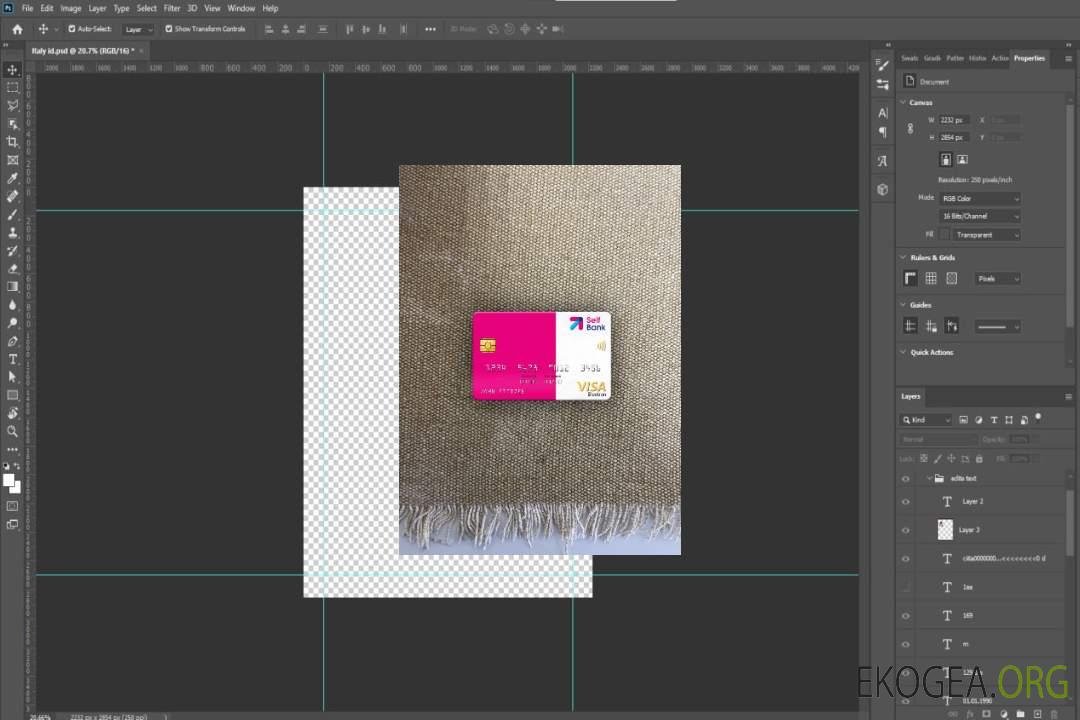
Task: Click the foreground color swatch
Action: [x=9, y=481]
